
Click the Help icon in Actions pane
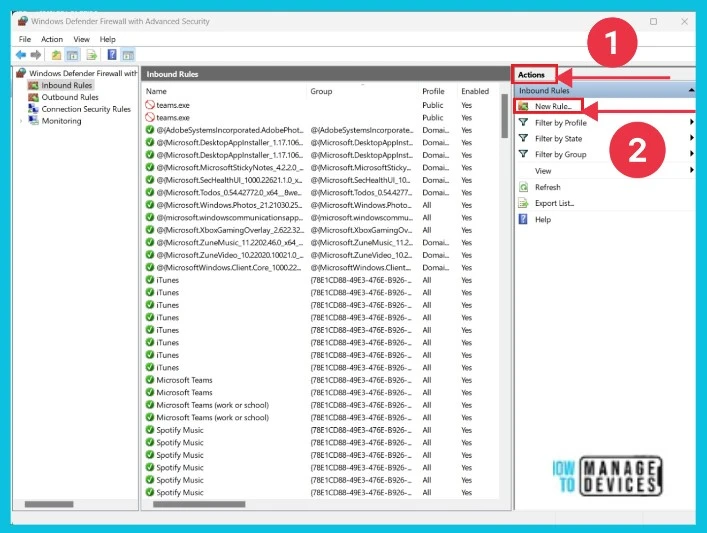(x=523, y=219)
